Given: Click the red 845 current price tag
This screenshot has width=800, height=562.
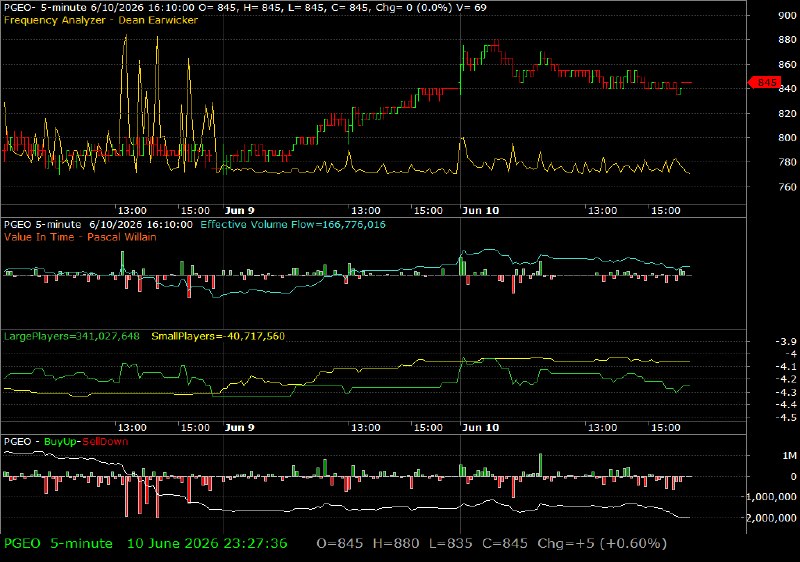Looking at the screenshot, I should point(763,82).
